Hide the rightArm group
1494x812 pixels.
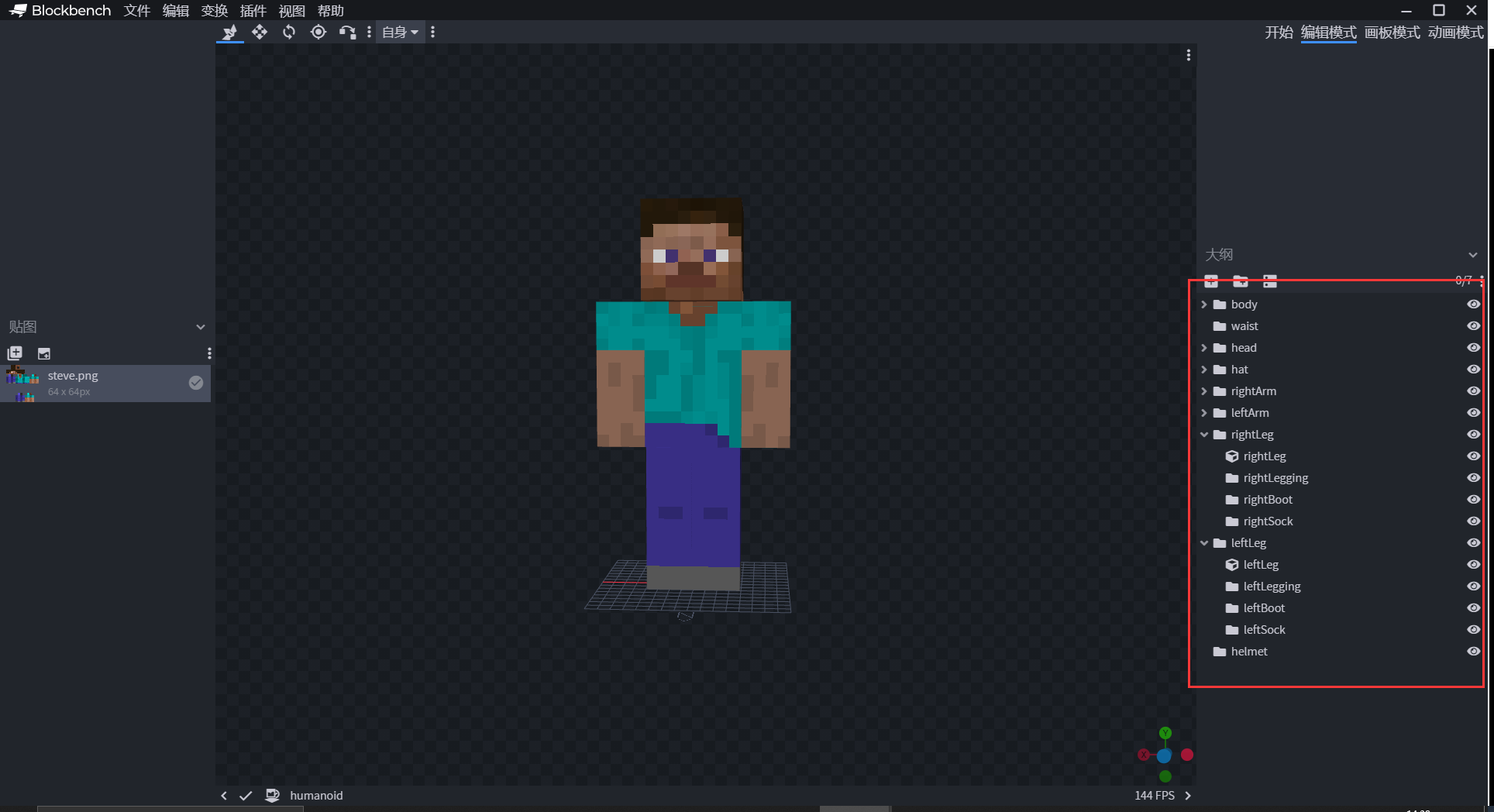coord(1473,391)
